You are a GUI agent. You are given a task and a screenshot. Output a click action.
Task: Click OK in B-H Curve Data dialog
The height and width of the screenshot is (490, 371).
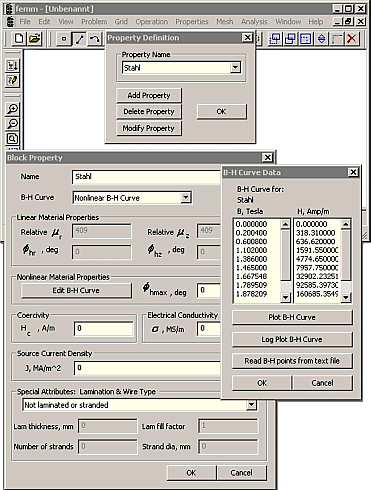pyautogui.click(x=262, y=383)
